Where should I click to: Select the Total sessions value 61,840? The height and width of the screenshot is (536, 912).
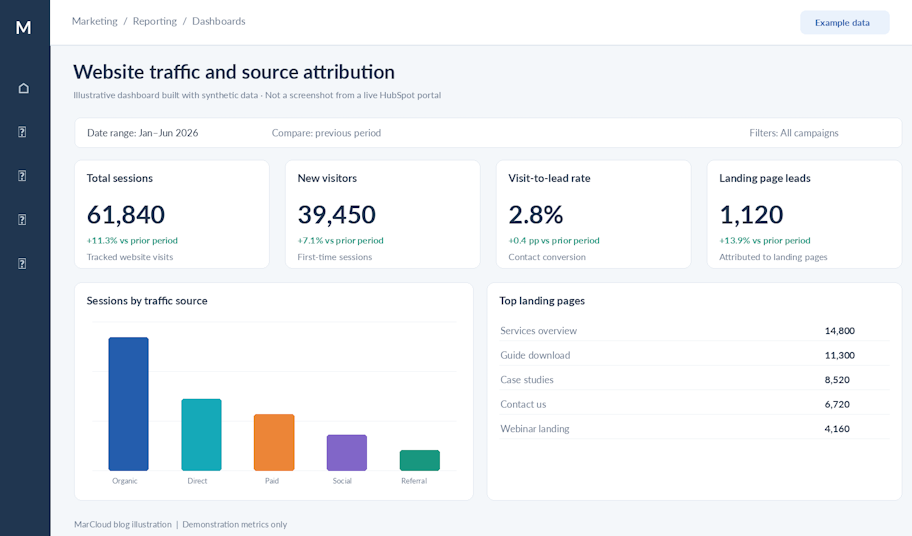coord(126,215)
